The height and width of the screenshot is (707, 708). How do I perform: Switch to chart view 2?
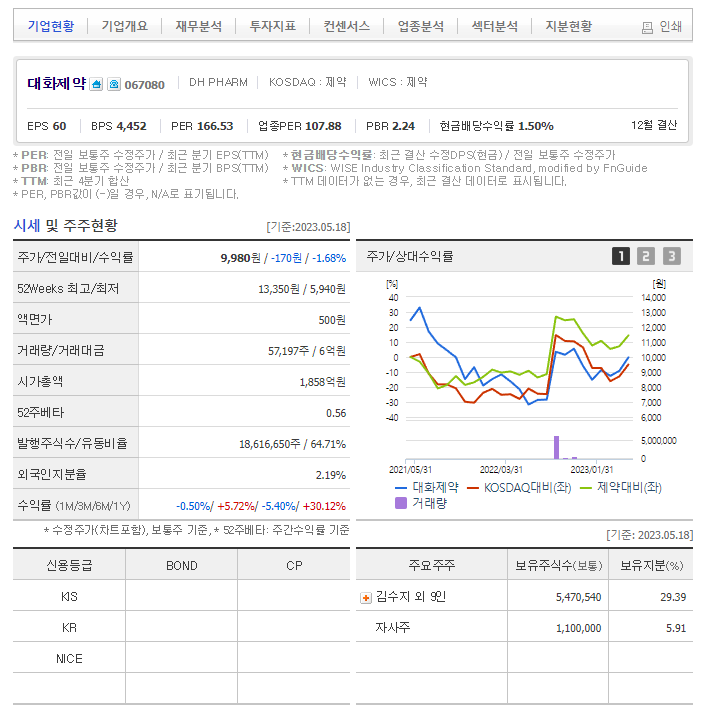646,256
